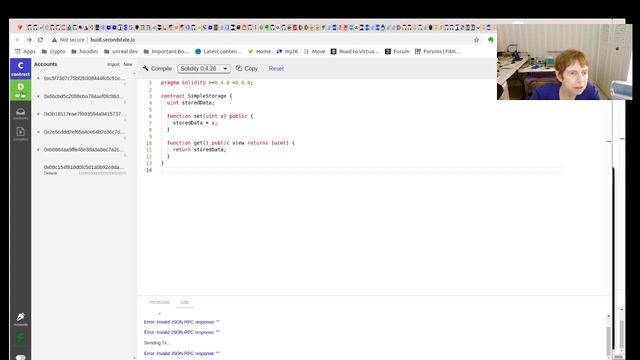
Task: Open the Move bookmark
Action: coord(314,51)
